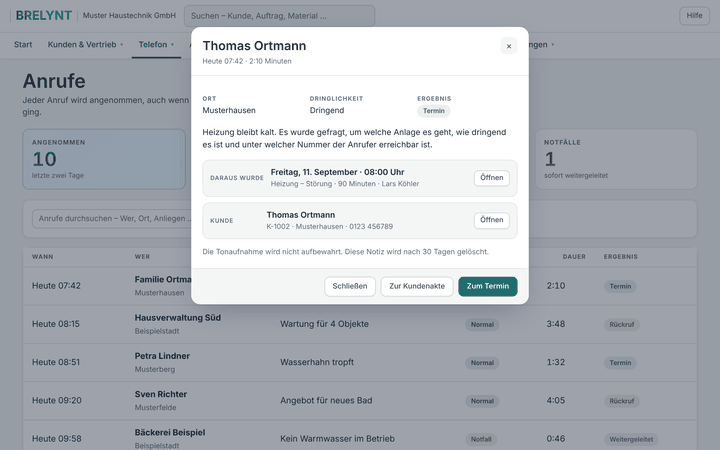The height and width of the screenshot is (450, 720).
Task: Click Rückruf badge in Hausverwaltung Süd row
Action: [621, 324]
